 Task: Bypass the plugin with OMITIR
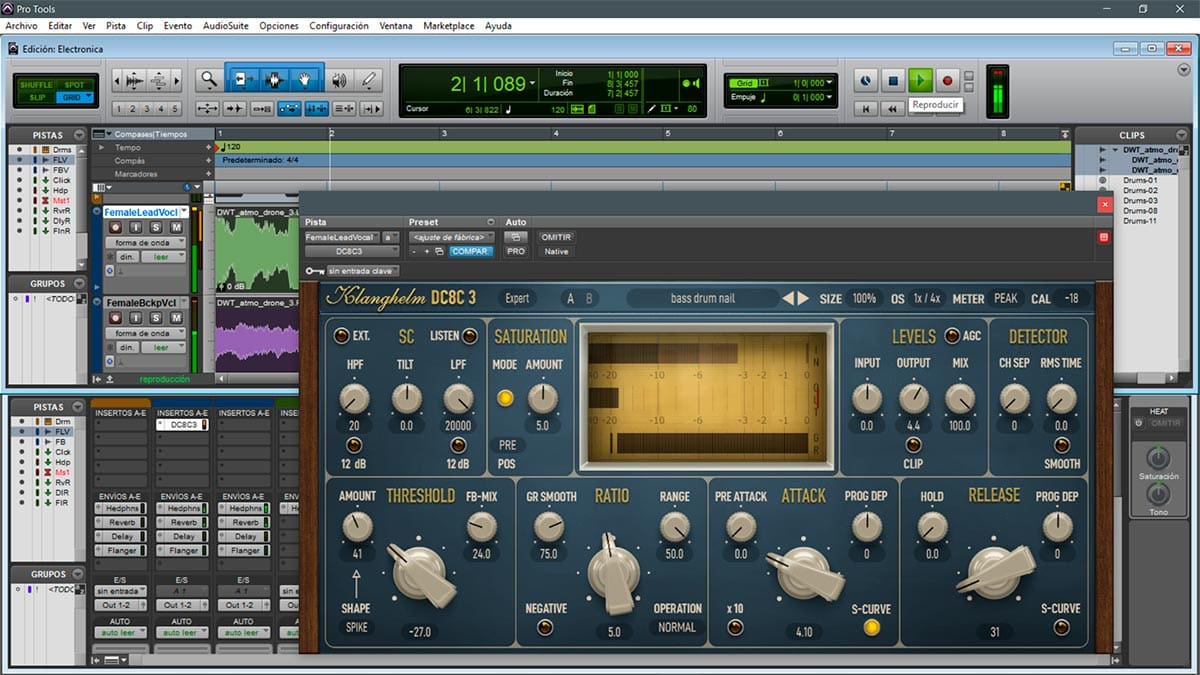coord(555,237)
